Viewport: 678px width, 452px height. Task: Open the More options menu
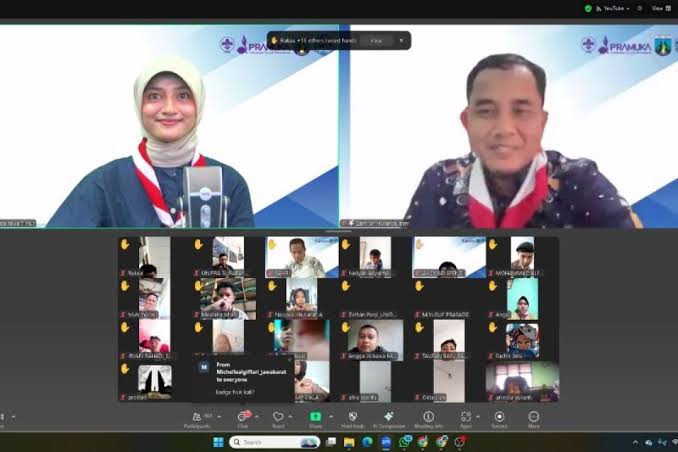click(534, 417)
